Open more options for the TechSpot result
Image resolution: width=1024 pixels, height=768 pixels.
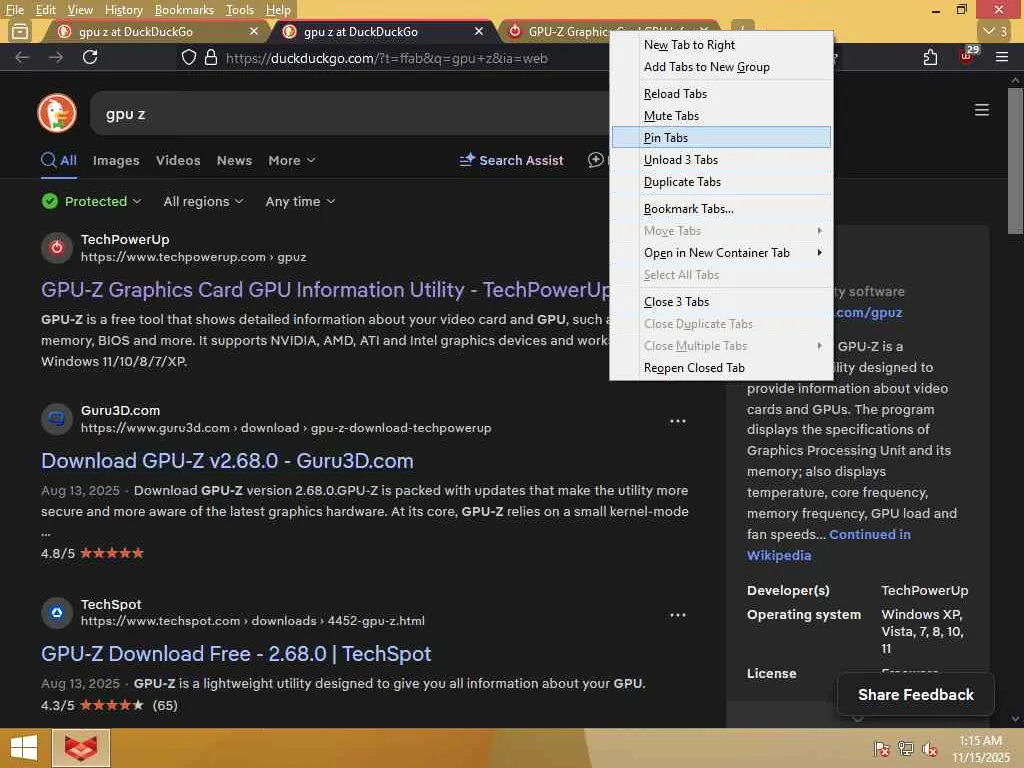[x=678, y=615]
